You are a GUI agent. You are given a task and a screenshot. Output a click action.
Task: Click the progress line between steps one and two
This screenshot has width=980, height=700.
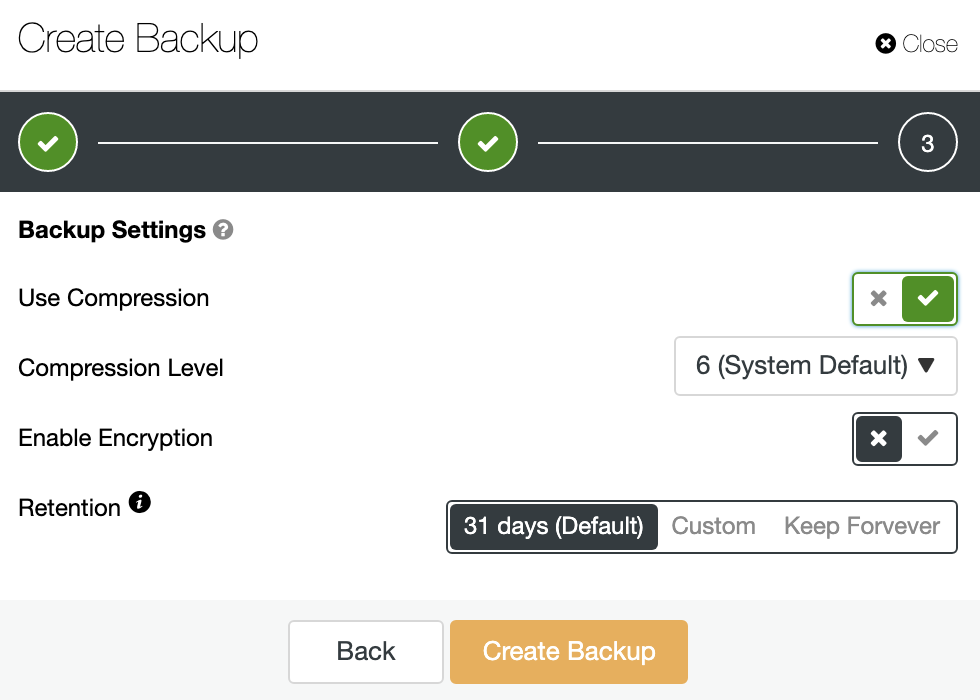click(x=268, y=143)
